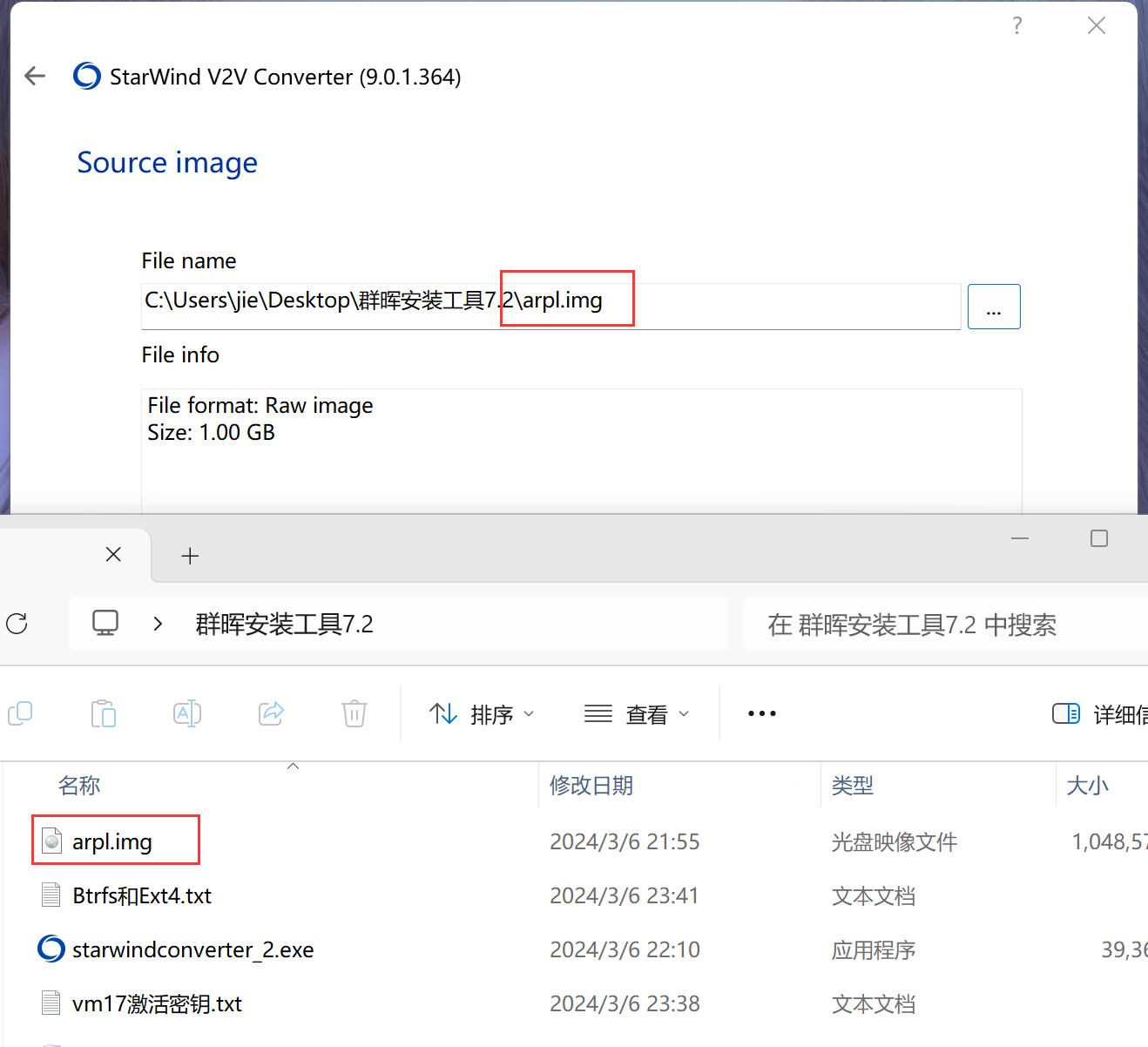Click date 2024/3/6 22:10 cell
The height and width of the screenshot is (1047, 1148).
click(625, 949)
